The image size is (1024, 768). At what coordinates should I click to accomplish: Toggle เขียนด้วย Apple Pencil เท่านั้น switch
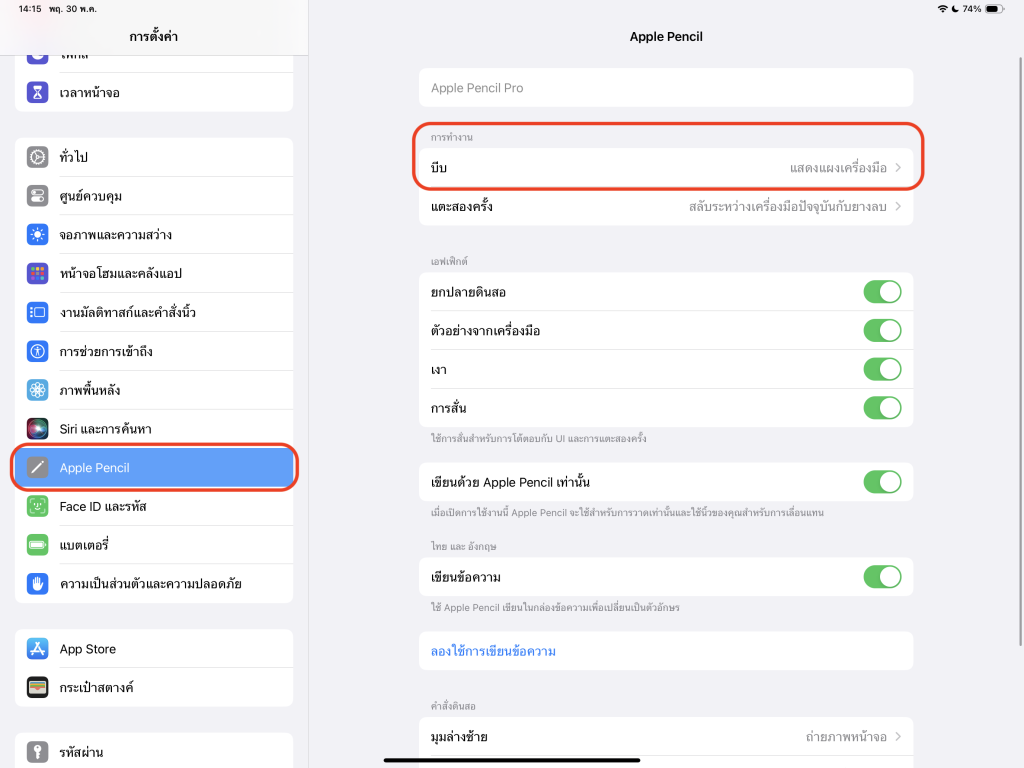(x=882, y=483)
